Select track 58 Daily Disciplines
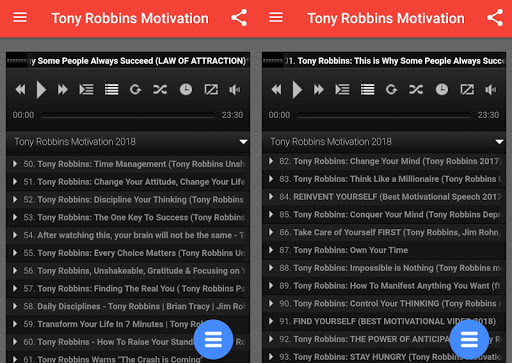This screenshot has height=363, width=512. coord(128,306)
